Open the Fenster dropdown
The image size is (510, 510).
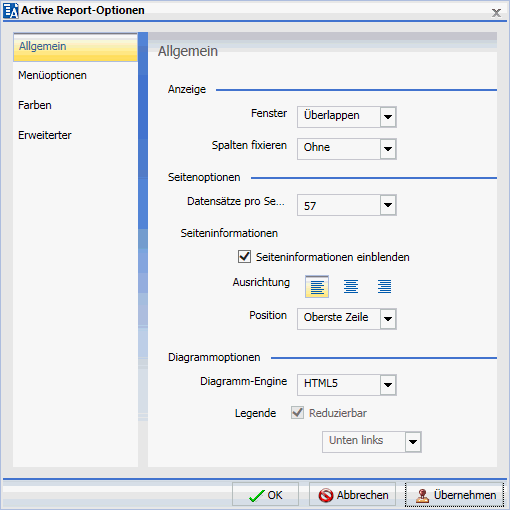(388, 117)
